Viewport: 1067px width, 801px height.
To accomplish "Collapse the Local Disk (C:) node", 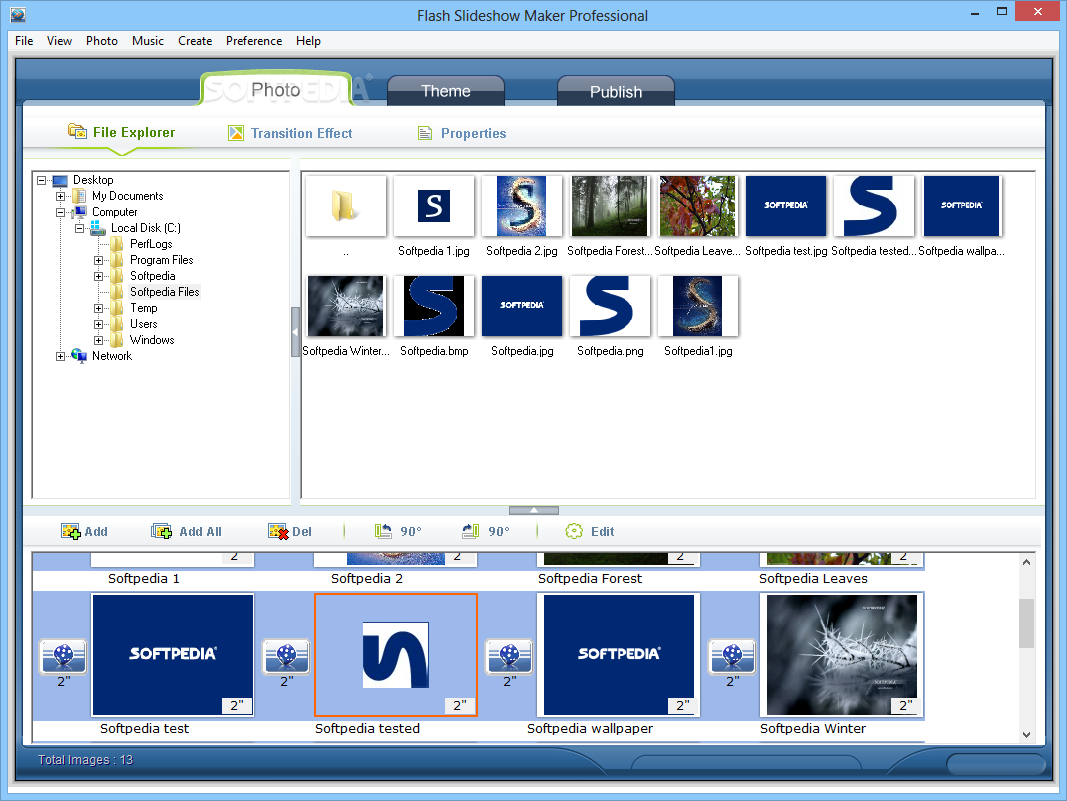I will (x=80, y=228).
